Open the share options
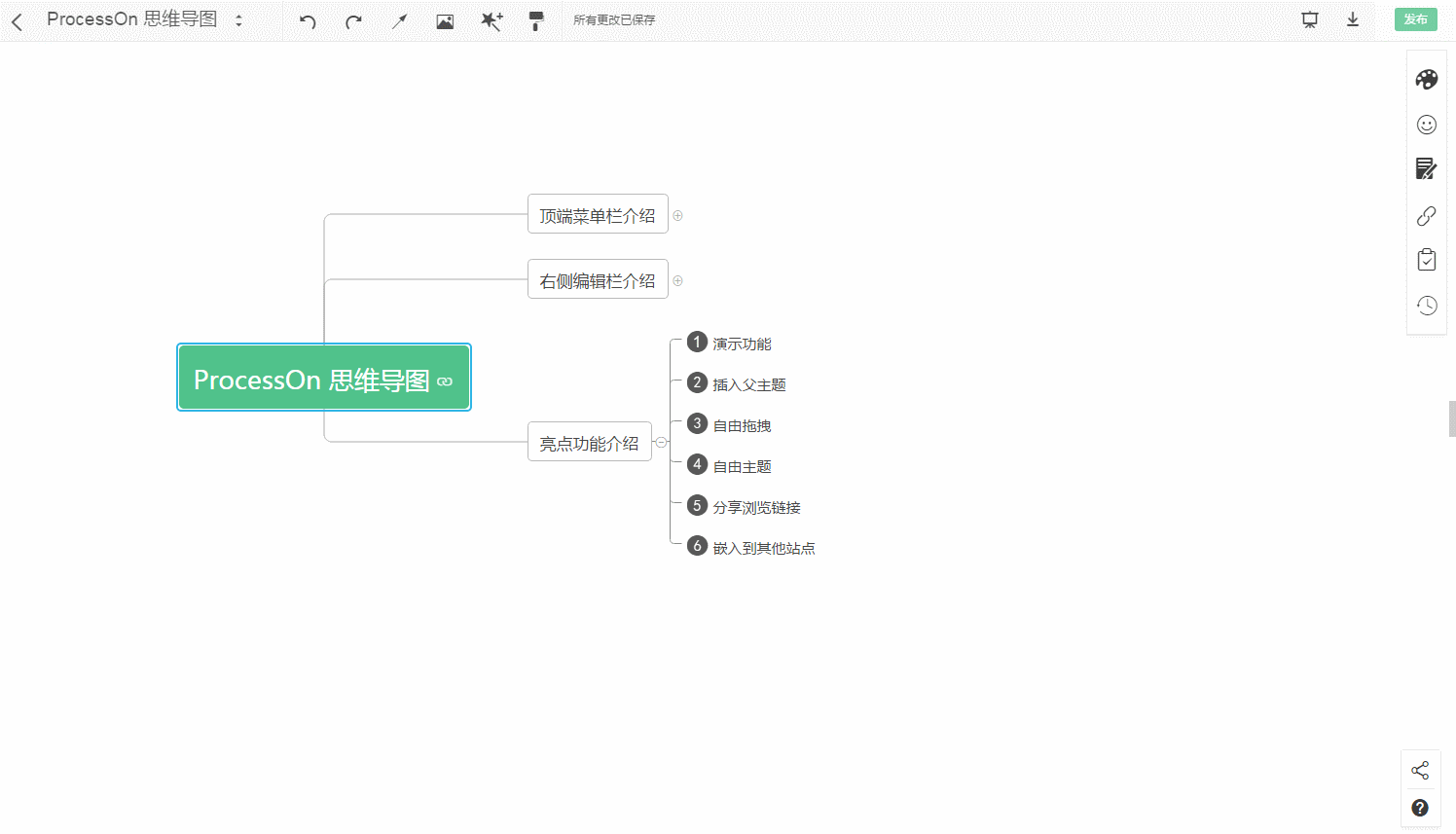This screenshot has width=1456, height=834. coord(1420,769)
